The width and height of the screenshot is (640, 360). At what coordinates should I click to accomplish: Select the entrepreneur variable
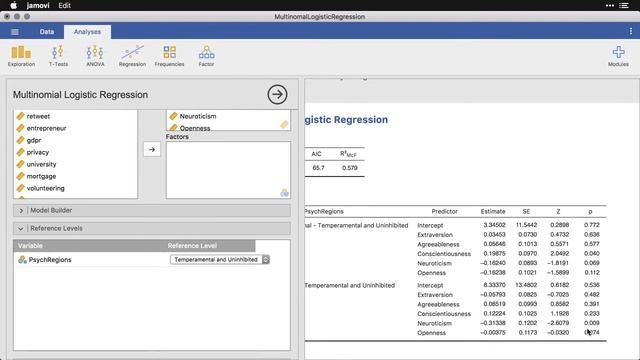pyautogui.click(x=46, y=128)
